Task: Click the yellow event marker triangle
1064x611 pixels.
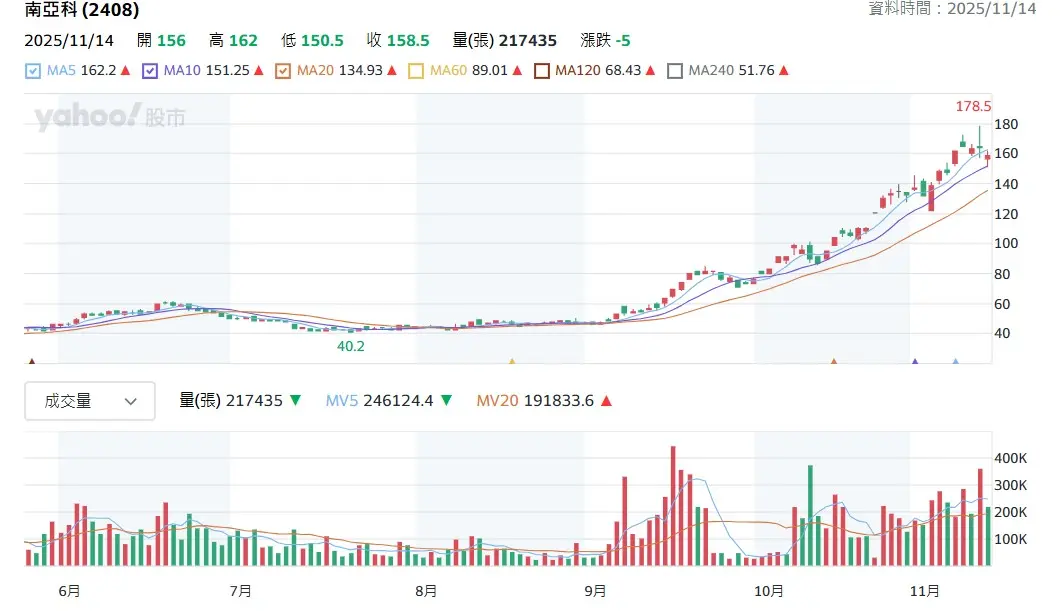Action: click(x=512, y=361)
